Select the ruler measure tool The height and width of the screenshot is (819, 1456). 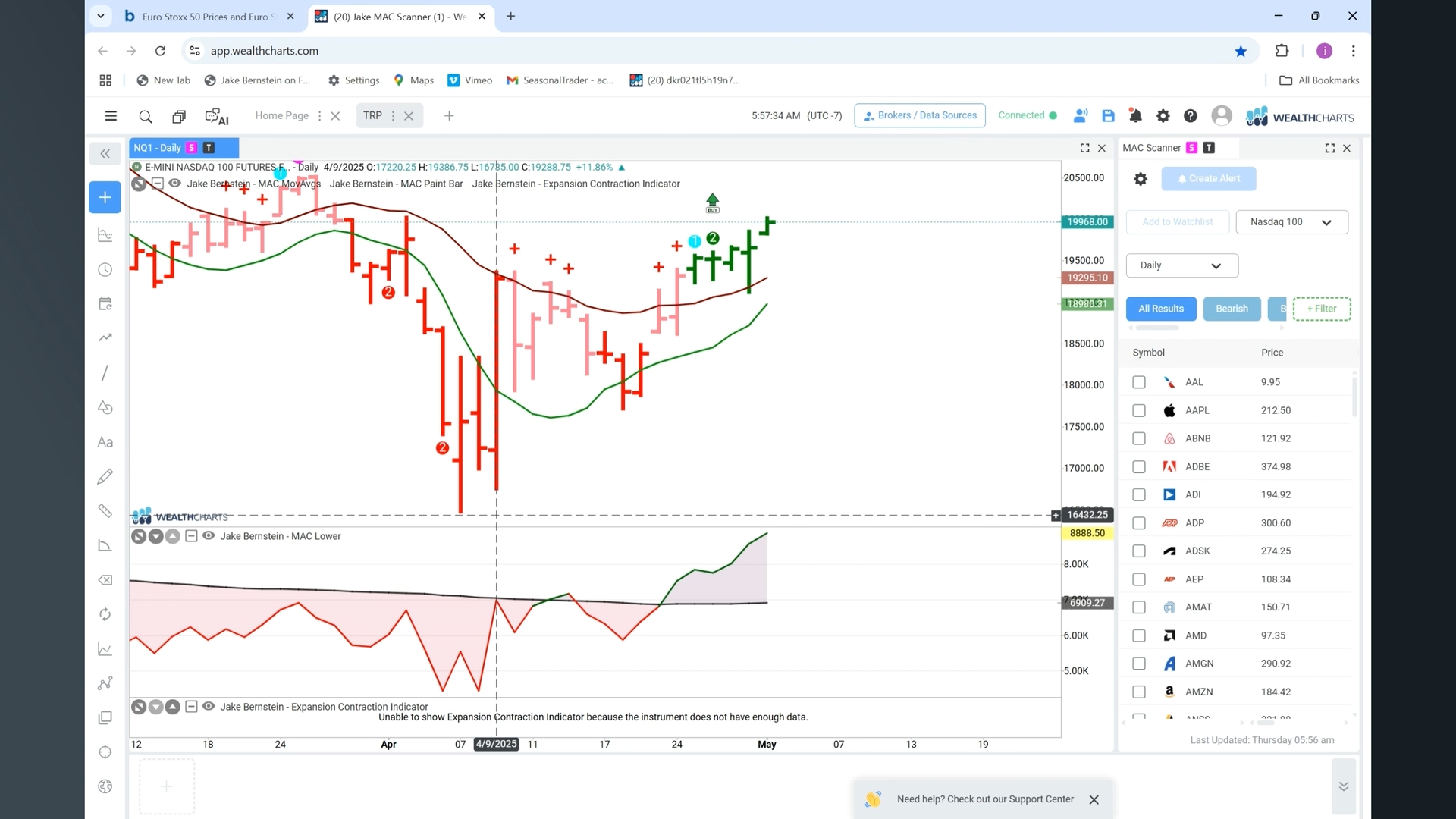[x=105, y=510]
